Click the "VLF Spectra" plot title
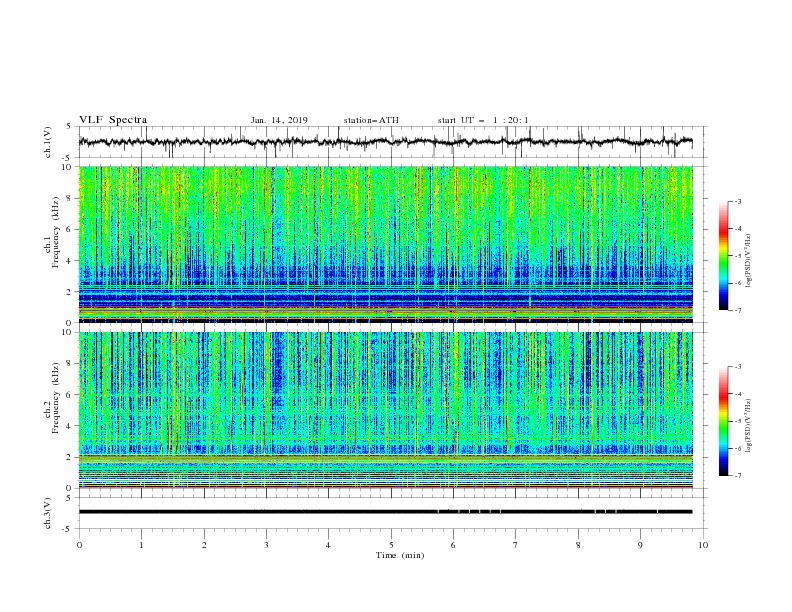 113,120
